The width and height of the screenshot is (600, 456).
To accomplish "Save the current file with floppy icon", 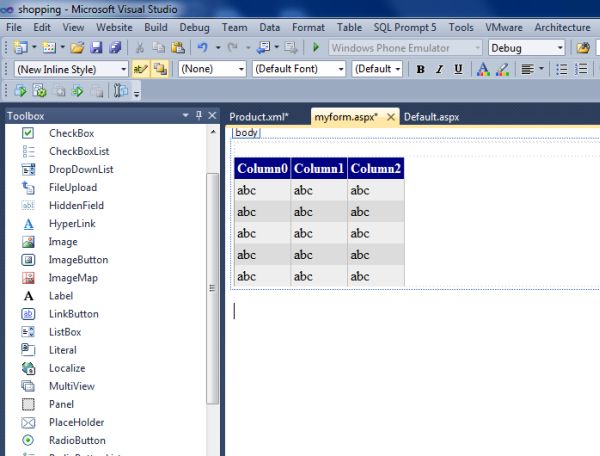I will click(96, 48).
